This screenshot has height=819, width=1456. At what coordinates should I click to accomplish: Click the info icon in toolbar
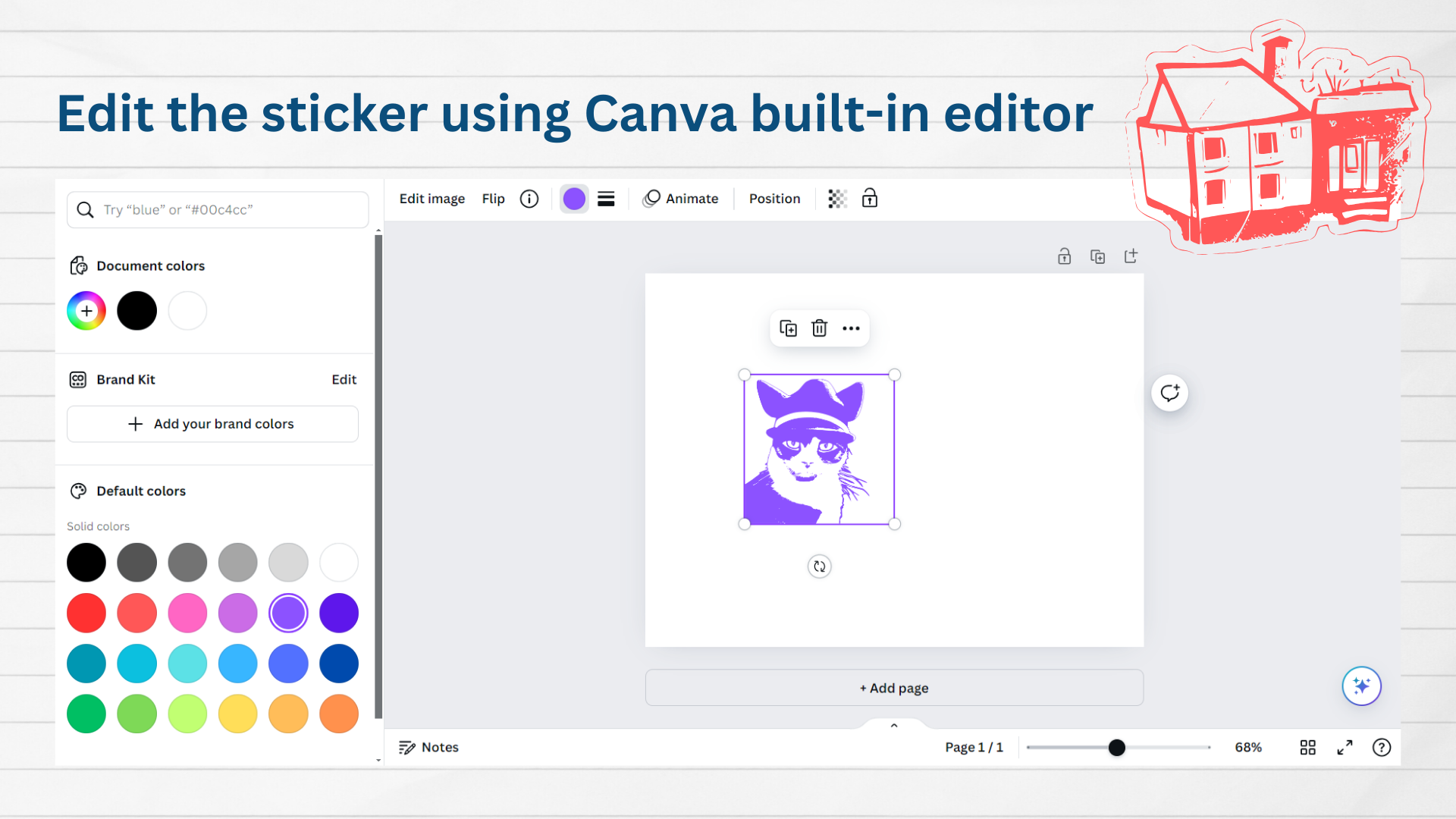[x=529, y=199]
